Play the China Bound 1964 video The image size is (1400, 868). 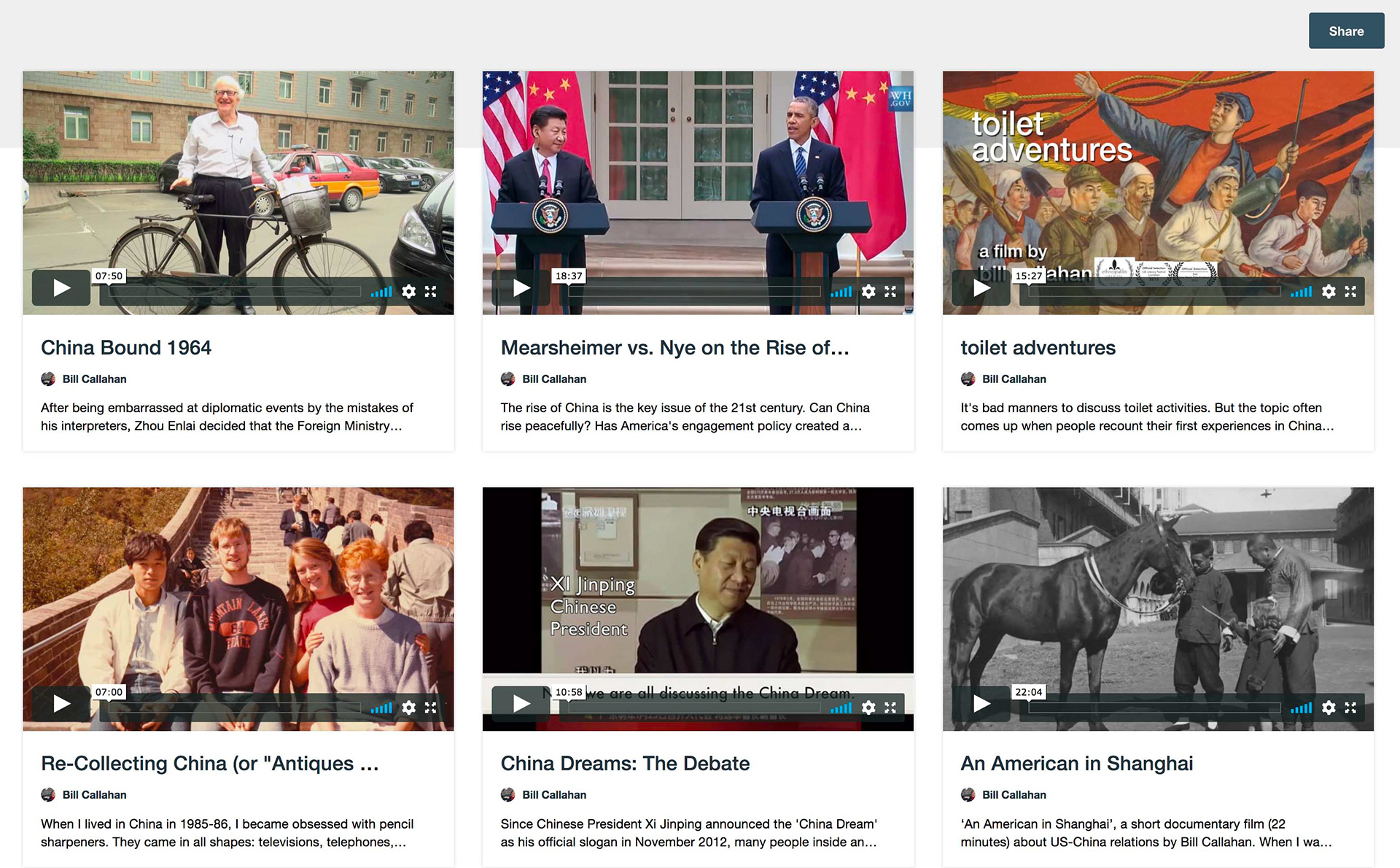61,288
